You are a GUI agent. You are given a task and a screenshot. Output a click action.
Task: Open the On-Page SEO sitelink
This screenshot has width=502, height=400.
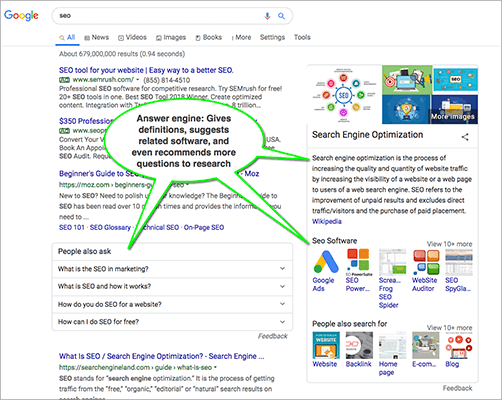tap(204, 227)
